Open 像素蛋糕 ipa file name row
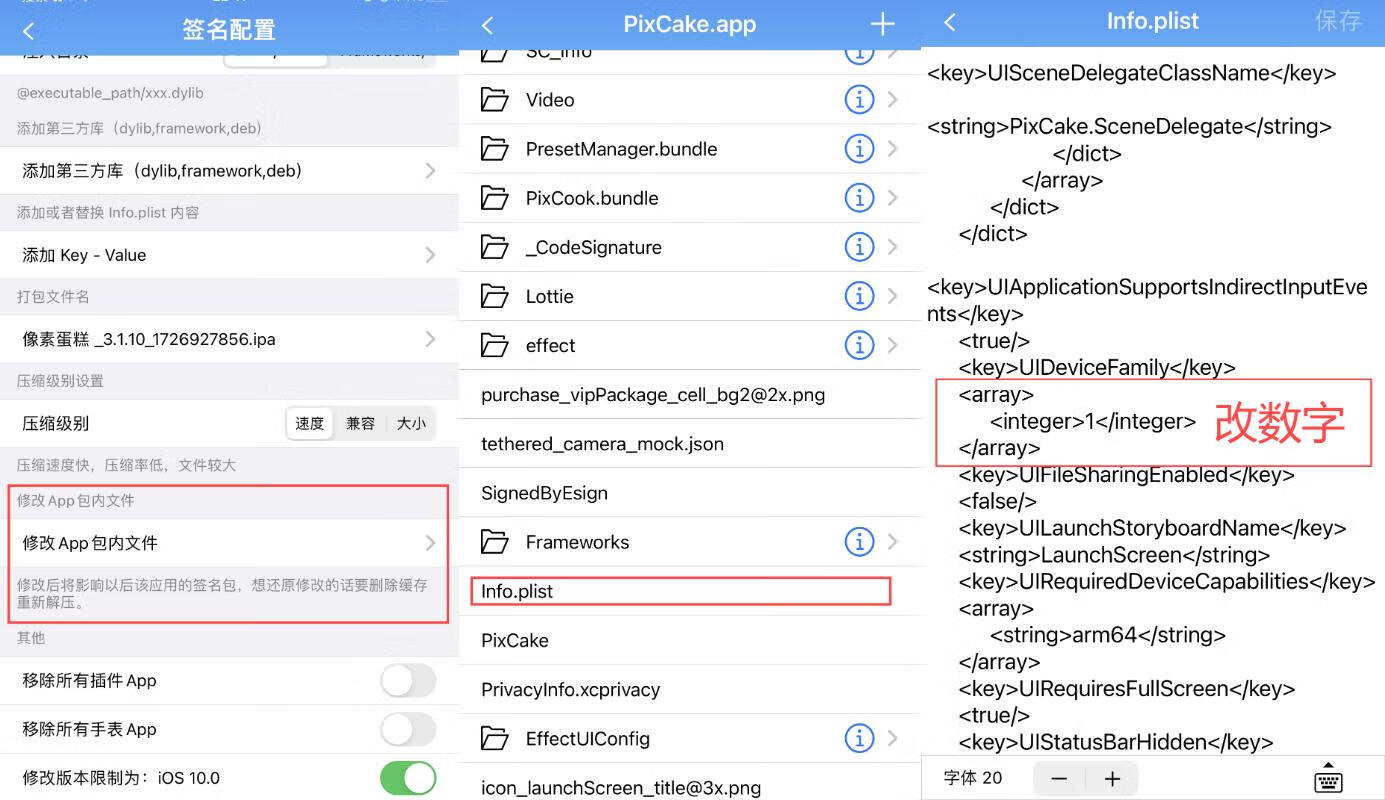The width and height of the screenshot is (1385, 800). point(229,339)
